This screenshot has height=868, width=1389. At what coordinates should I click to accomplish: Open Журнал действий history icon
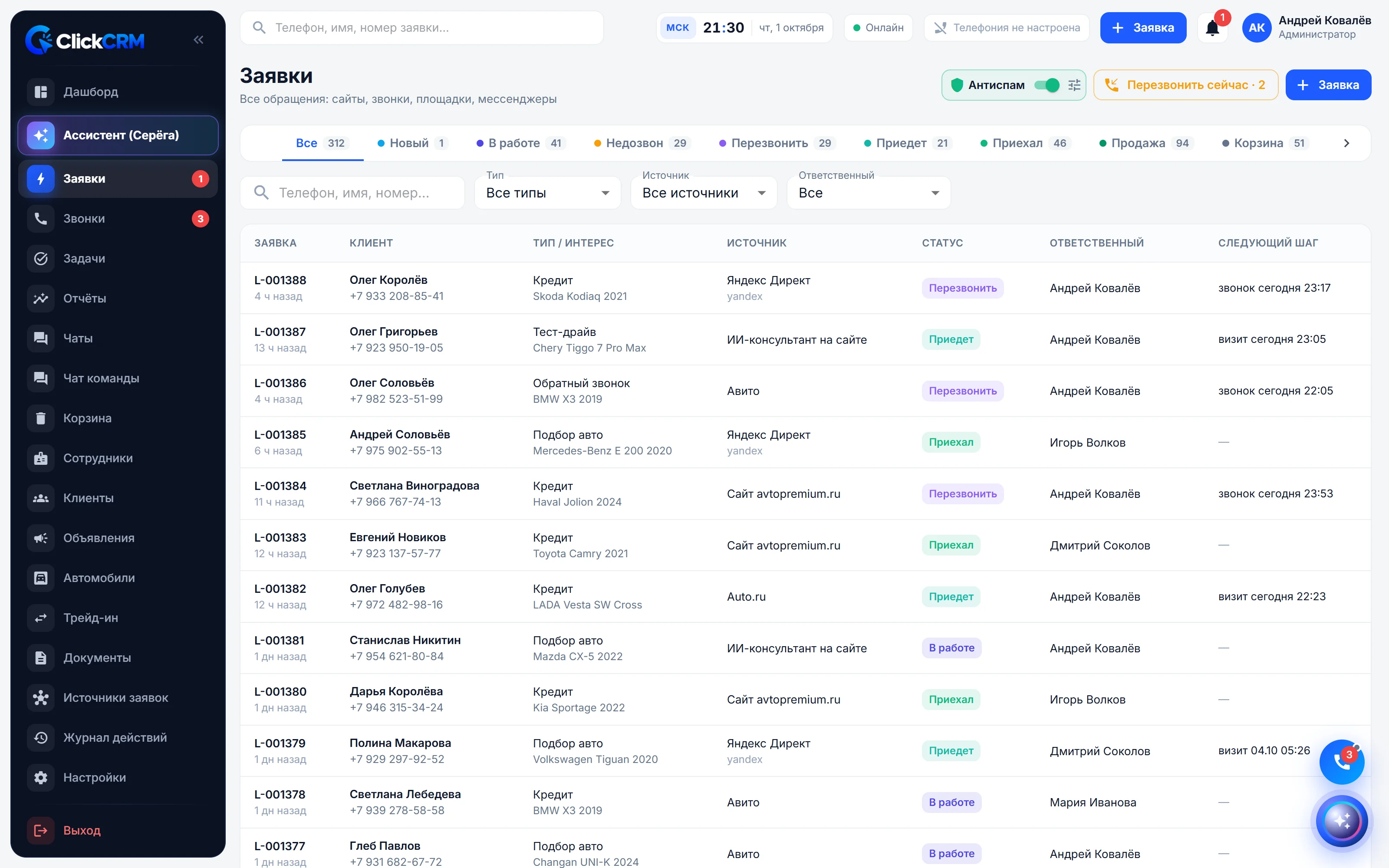coord(41,738)
